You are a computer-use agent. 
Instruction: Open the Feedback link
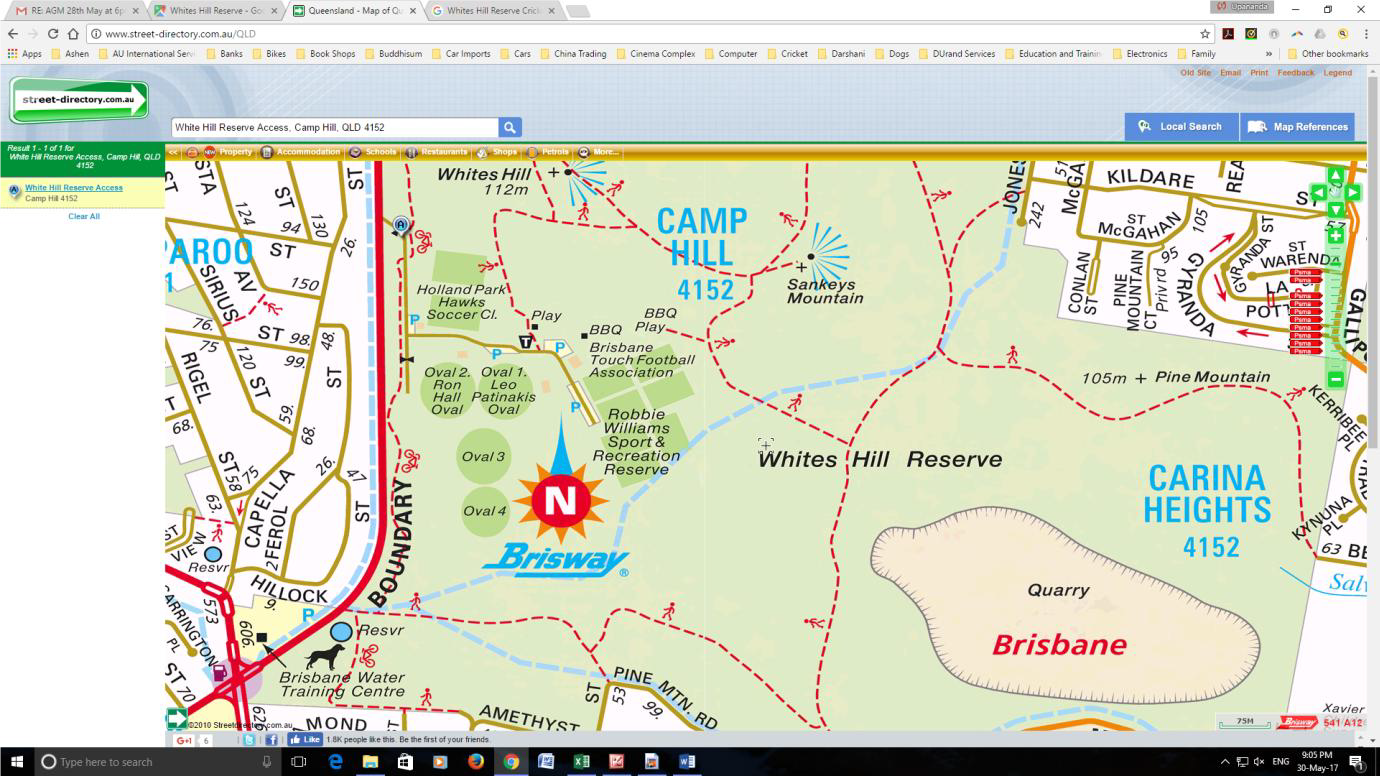tap(1296, 73)
